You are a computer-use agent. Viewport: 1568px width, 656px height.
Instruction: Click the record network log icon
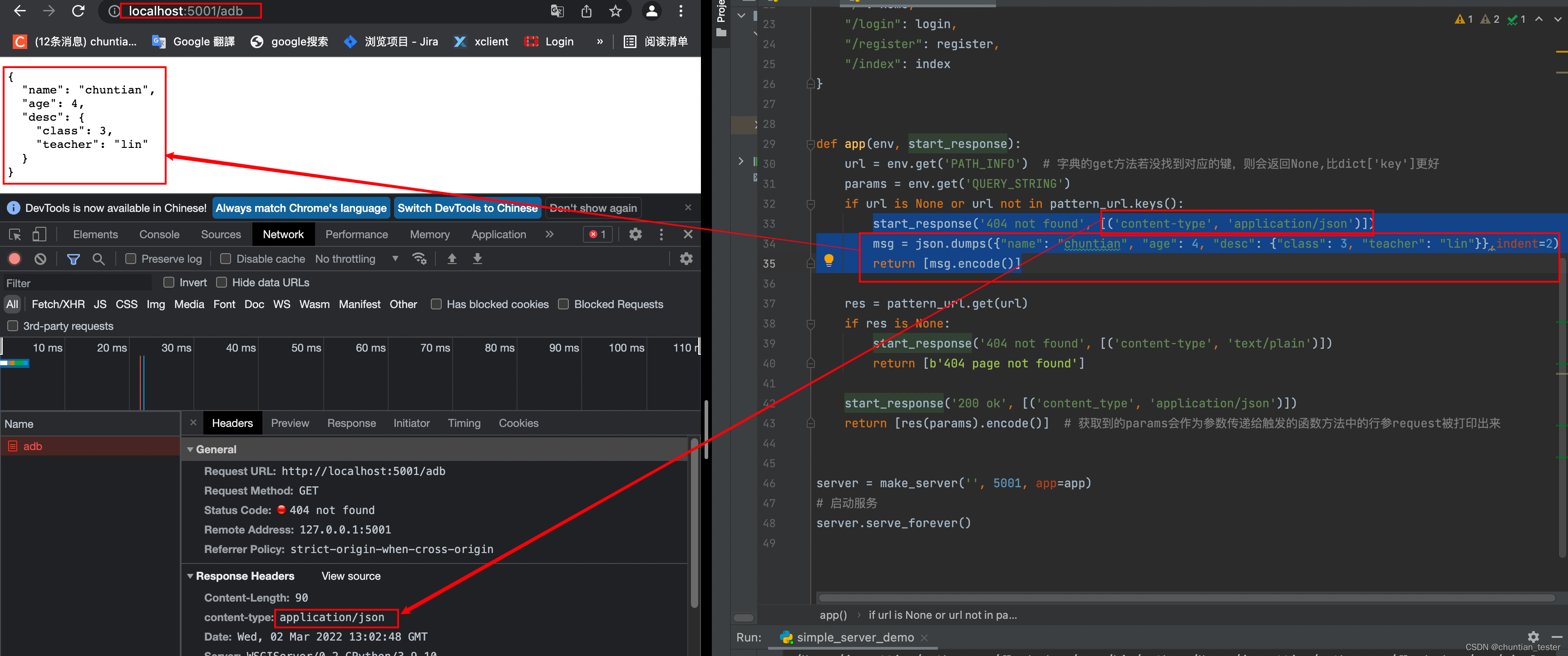[x=15, y=259]
